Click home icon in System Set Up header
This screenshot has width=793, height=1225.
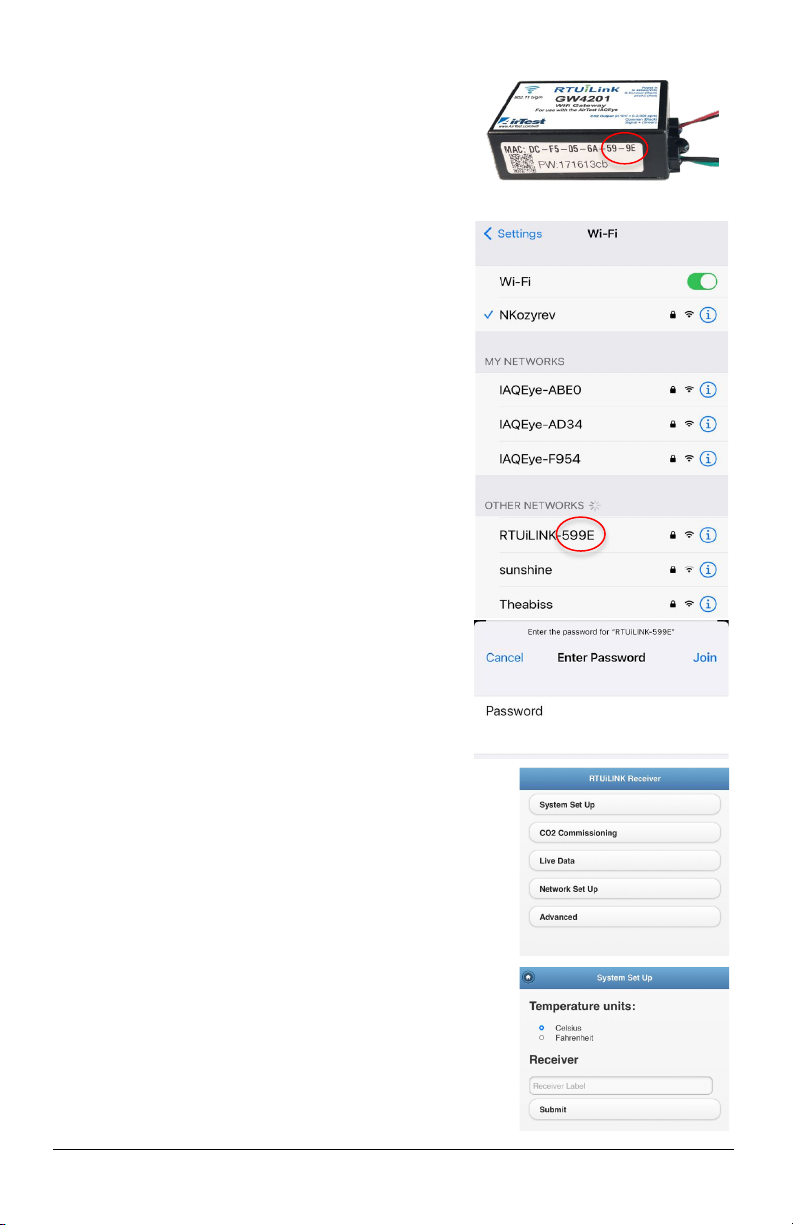[x=529, y=977]
